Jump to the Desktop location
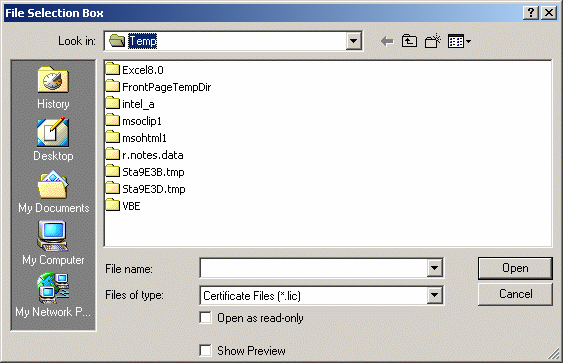 tap(53, 140)
